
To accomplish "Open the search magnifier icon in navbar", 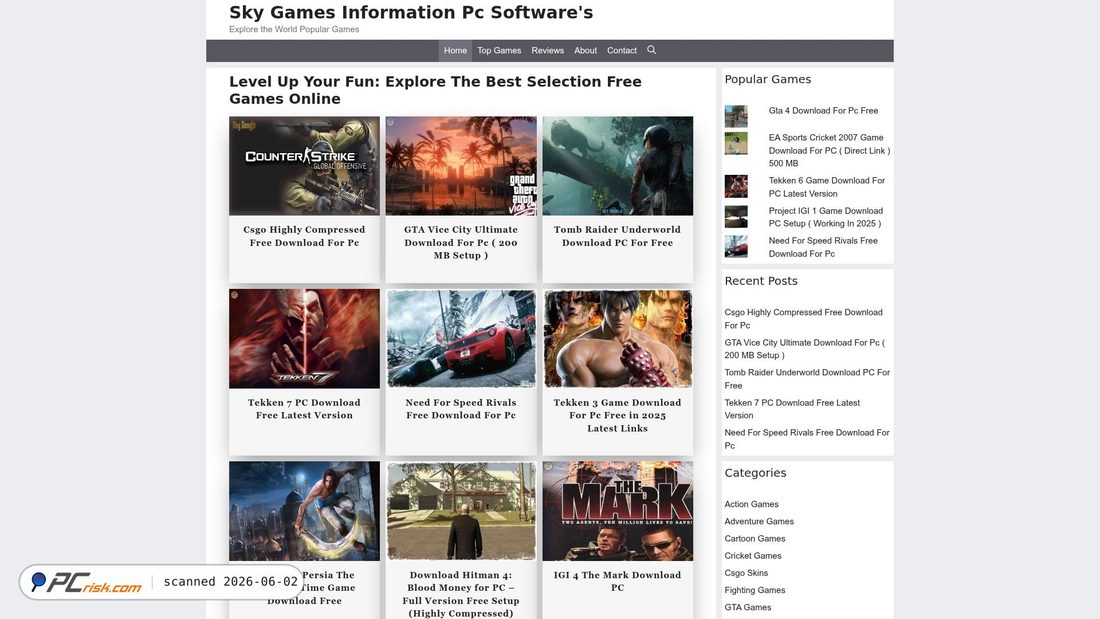I will click(x=651, y=50).
